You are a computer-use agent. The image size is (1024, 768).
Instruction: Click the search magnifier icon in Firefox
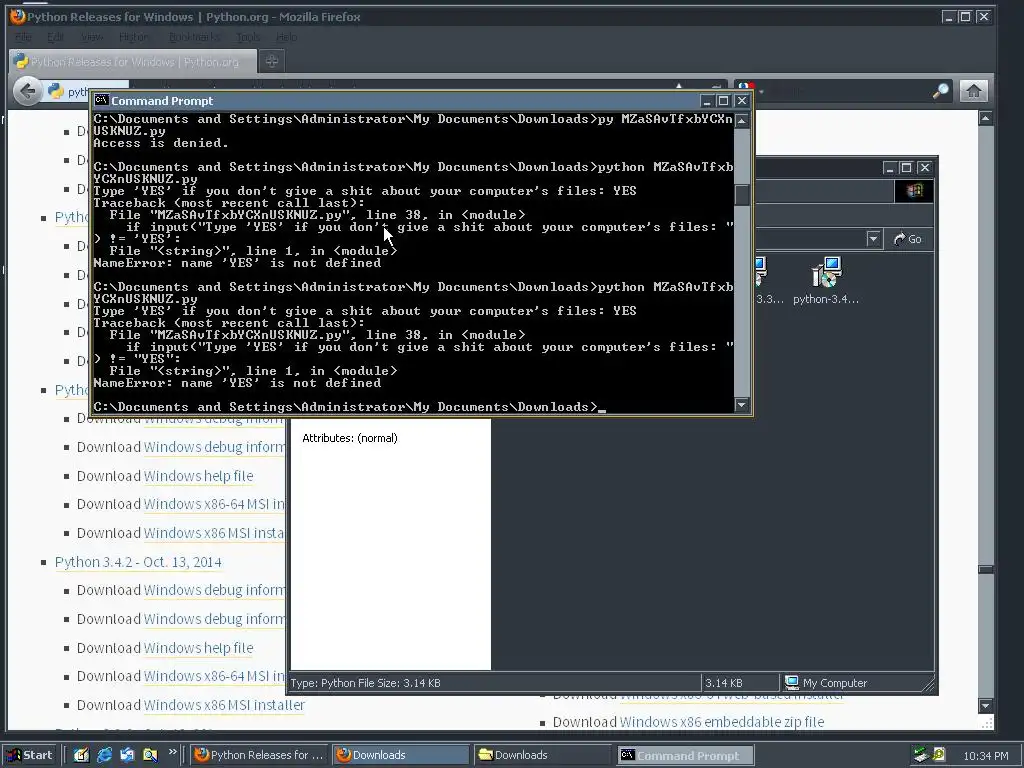pyautogui.click(x=941, y=91)
